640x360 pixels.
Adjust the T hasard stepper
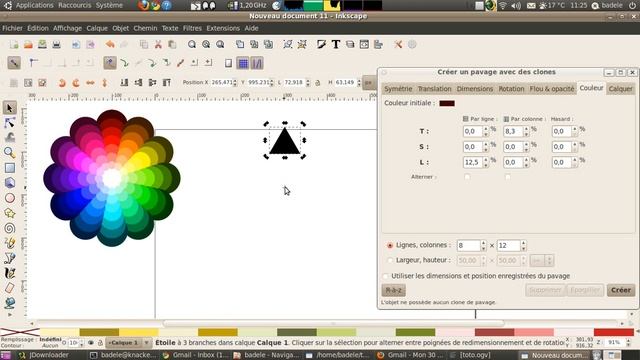click(575, 131)
